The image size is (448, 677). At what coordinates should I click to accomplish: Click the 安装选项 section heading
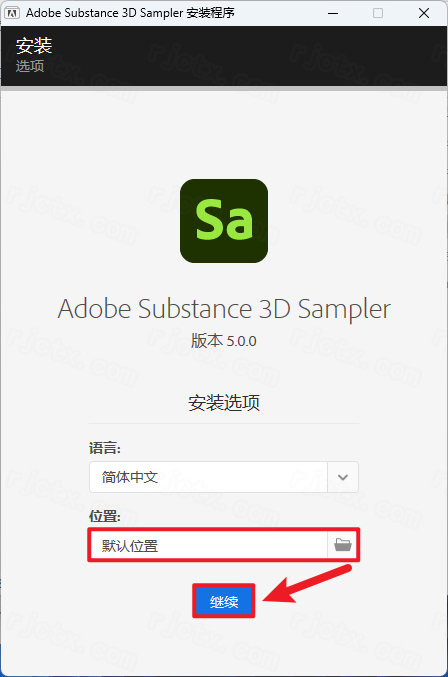224,402
